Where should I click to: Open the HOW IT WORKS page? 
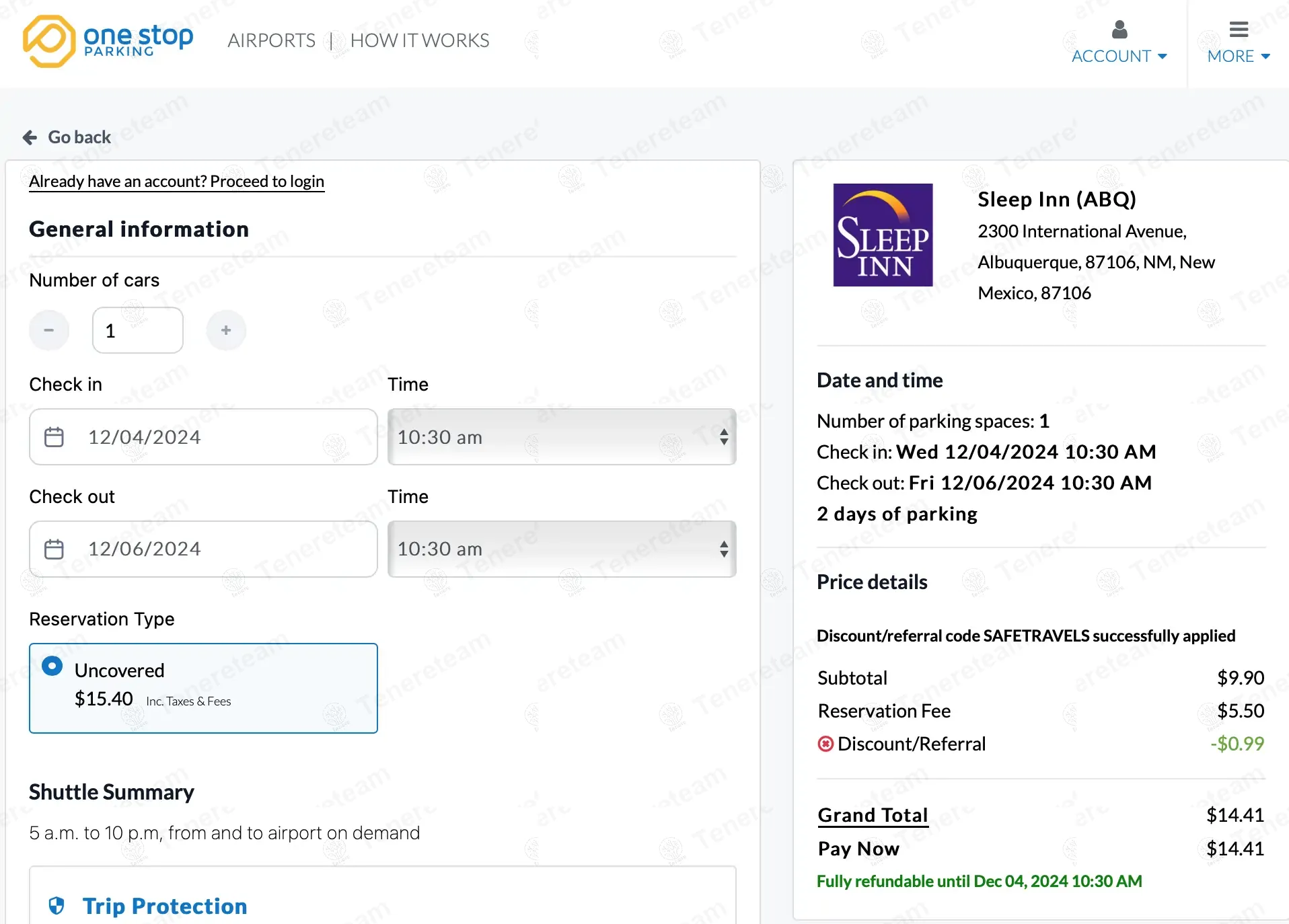[420, 40]
